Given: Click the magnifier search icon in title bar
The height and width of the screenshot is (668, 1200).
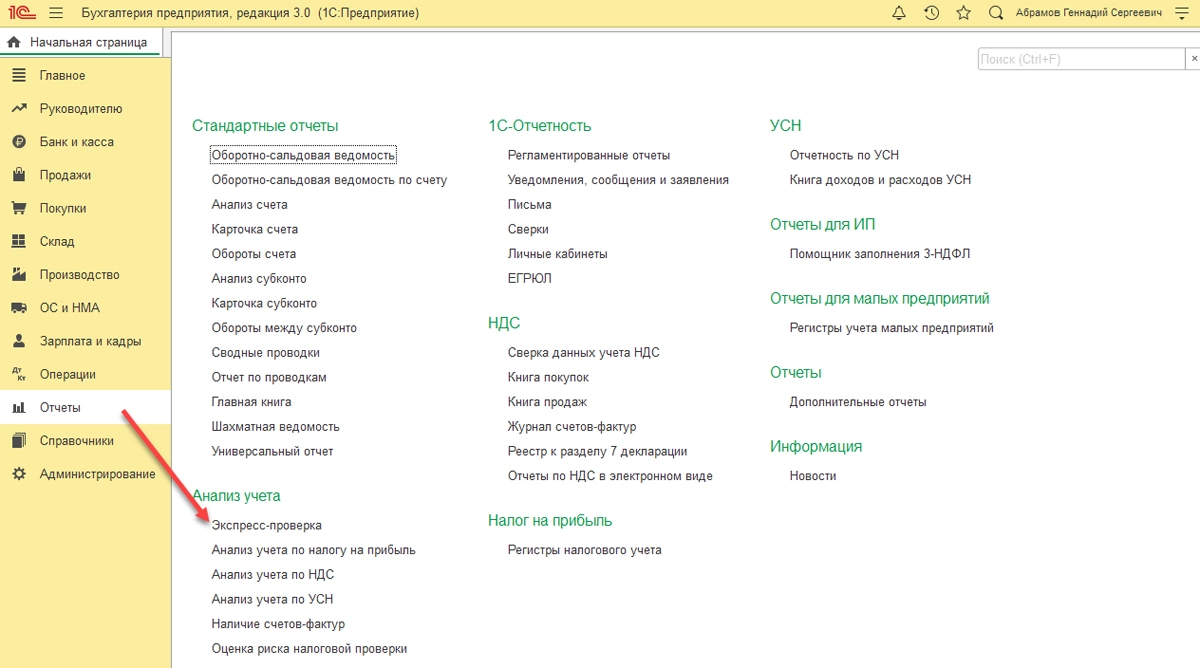Looking at the screenshot, I should click(x=995, y=13).
